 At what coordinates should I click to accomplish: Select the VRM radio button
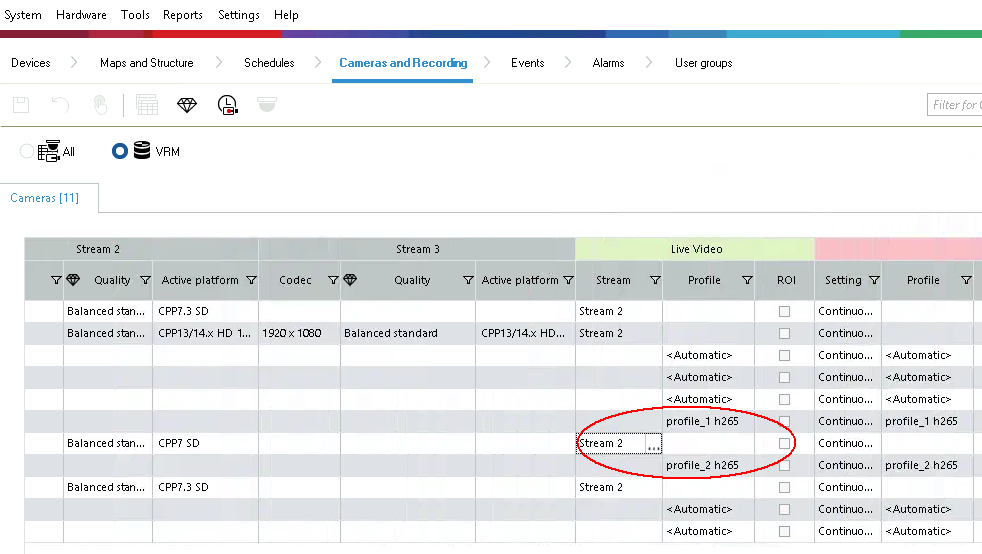(x=120, y=152)
